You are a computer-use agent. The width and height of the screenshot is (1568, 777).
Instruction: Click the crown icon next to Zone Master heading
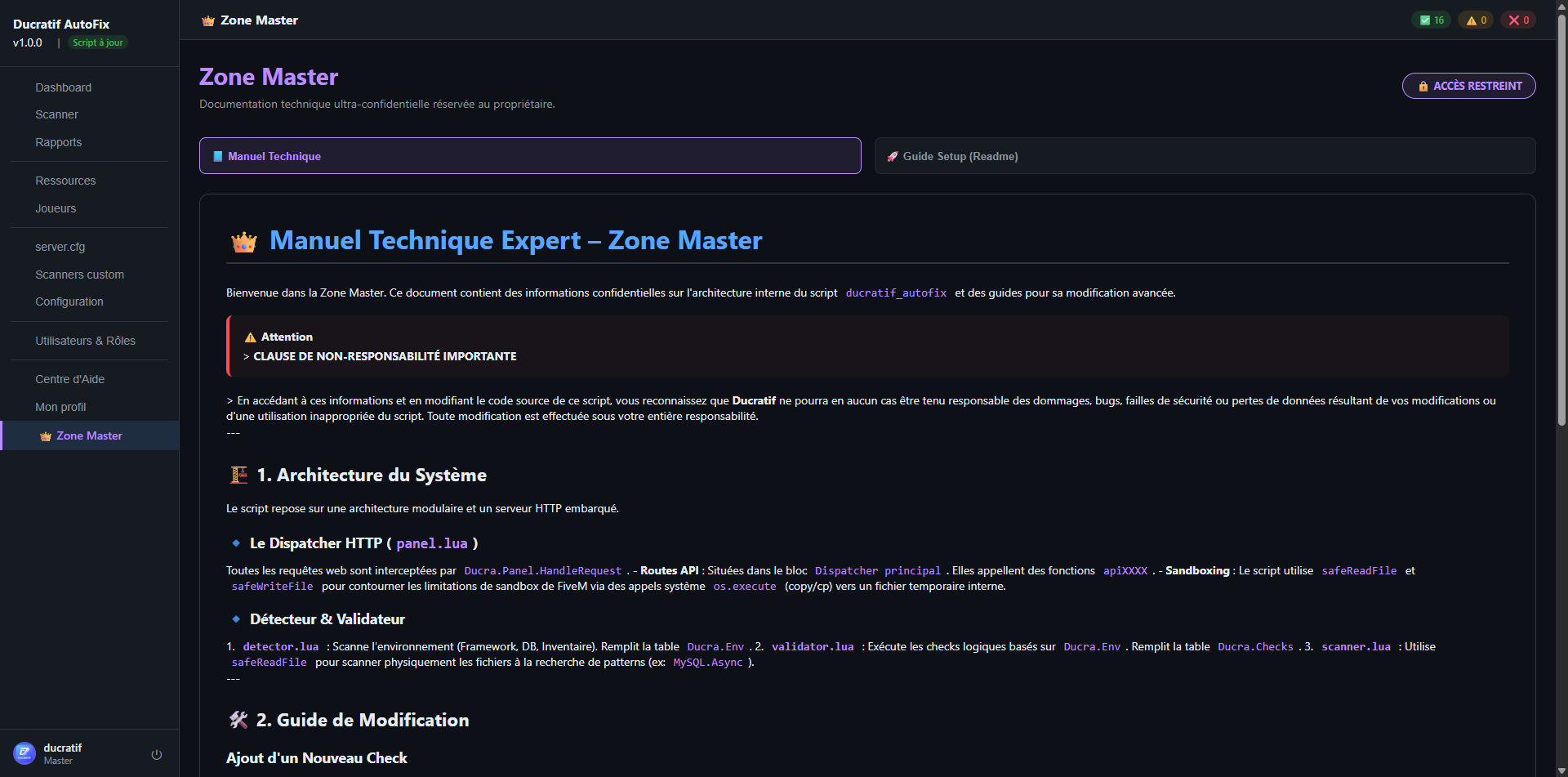[207, 20]
